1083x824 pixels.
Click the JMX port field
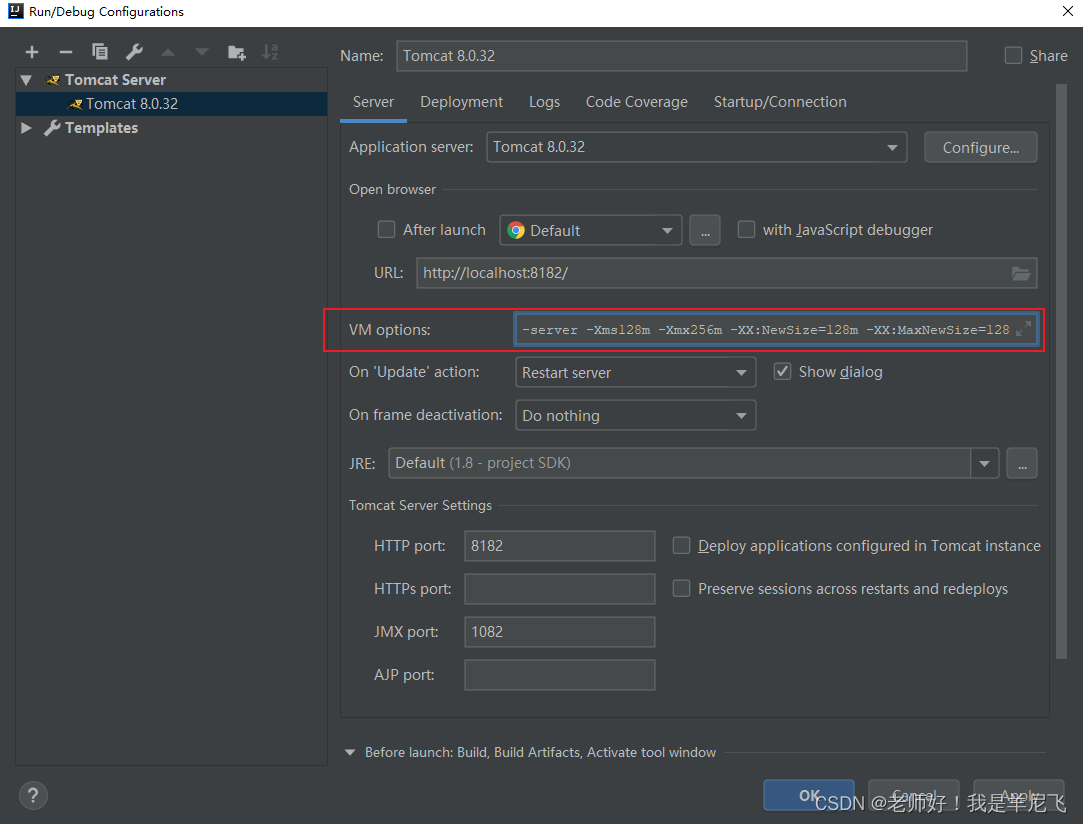pos(559,632)
